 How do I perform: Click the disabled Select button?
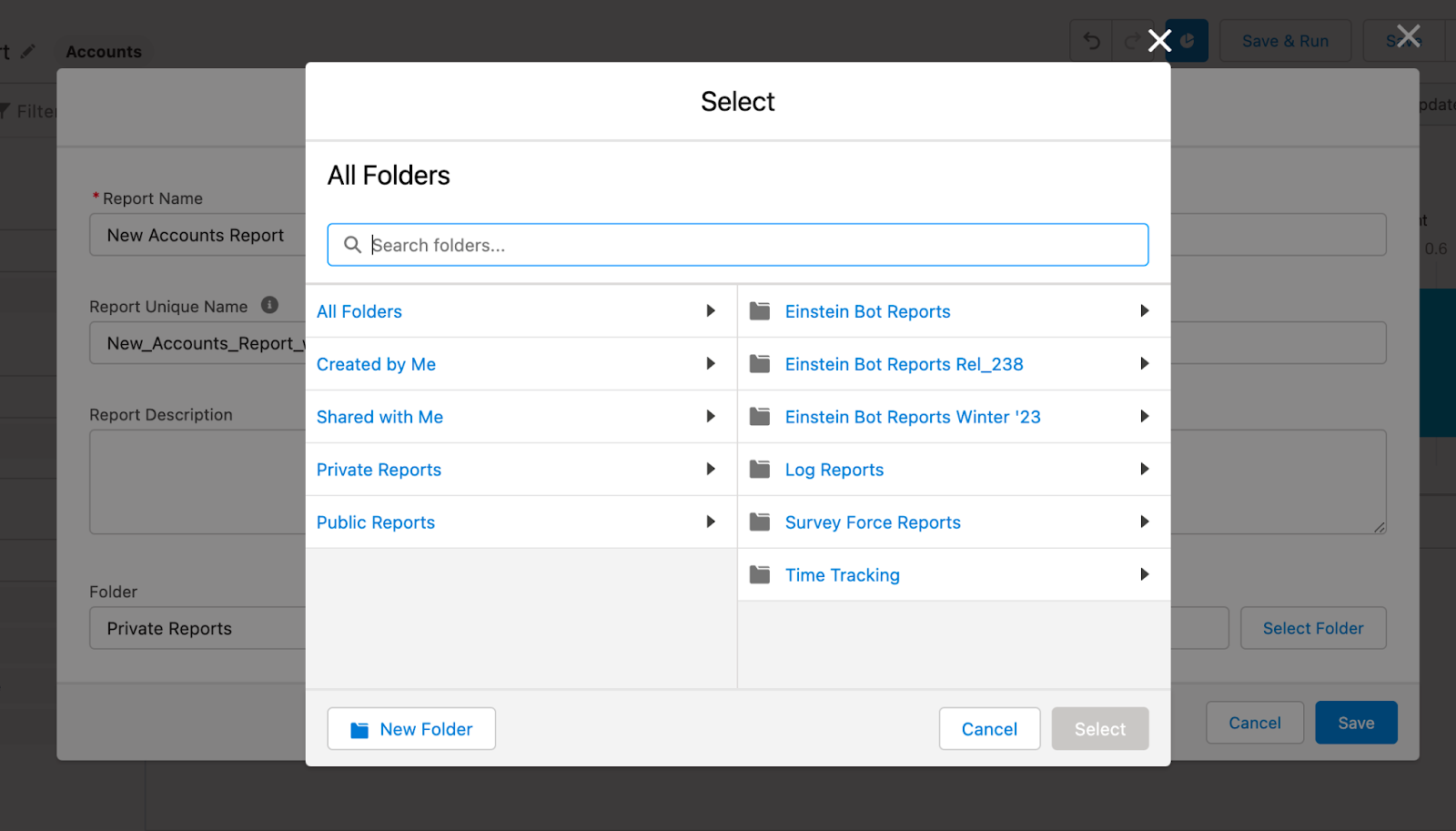click(x=1100, y=729)
